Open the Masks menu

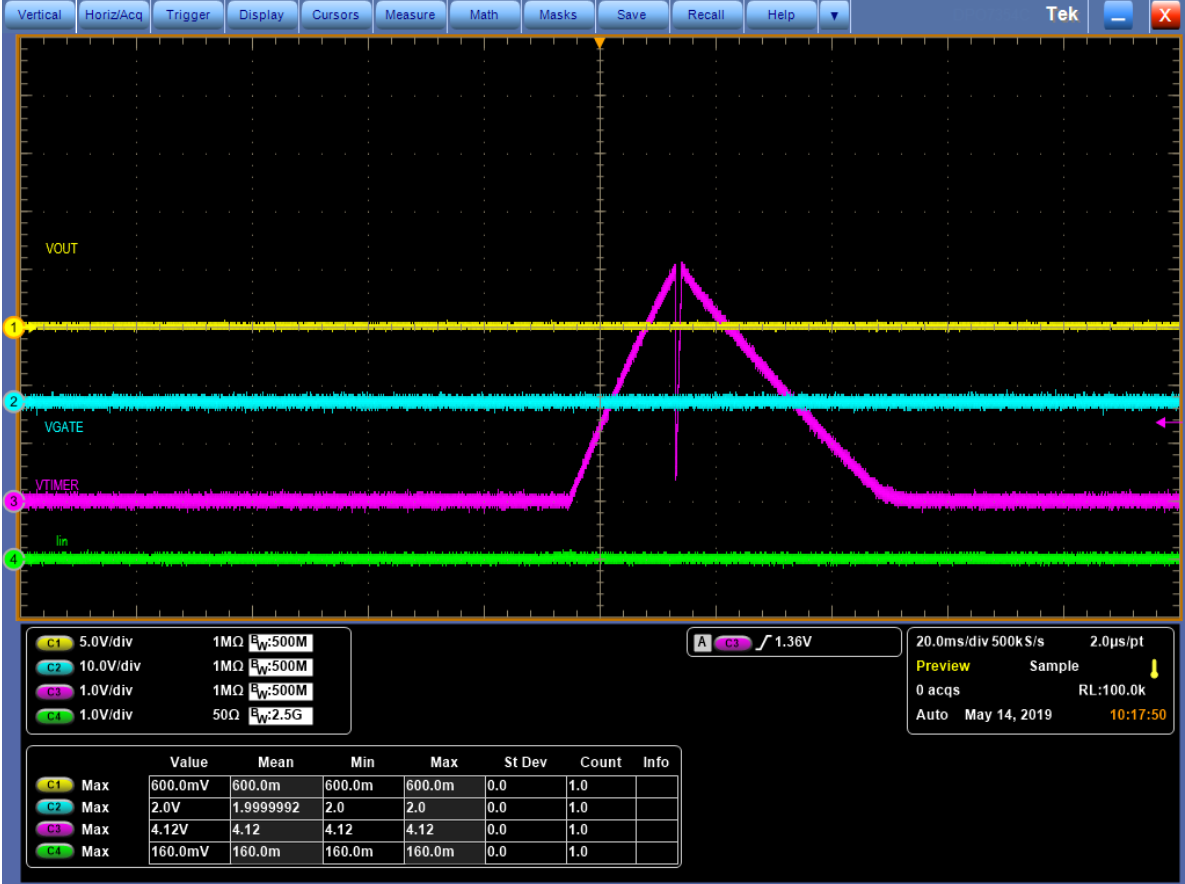pos(558,15)
